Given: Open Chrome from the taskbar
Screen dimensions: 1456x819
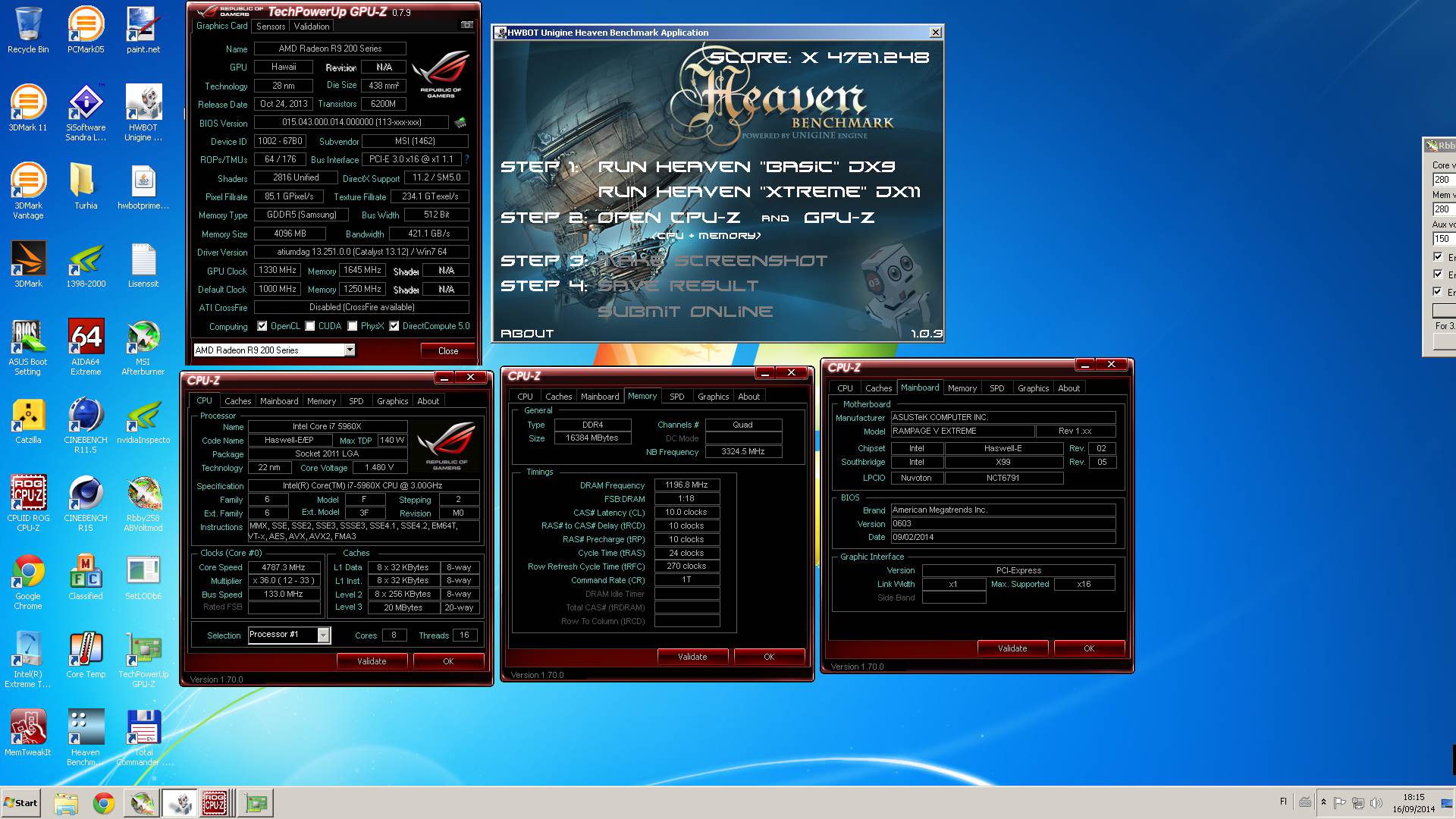Looking at the screenshot, I should pos(104,803).
